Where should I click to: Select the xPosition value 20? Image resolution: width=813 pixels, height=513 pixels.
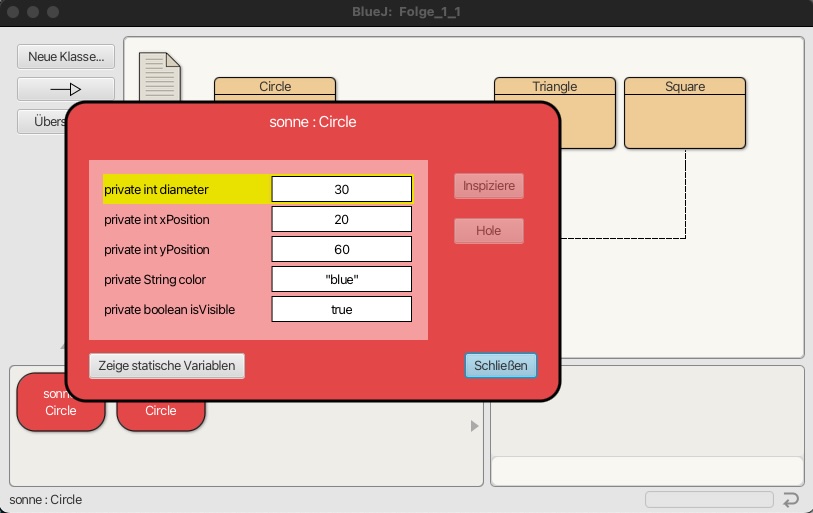[x=341, y=219]
